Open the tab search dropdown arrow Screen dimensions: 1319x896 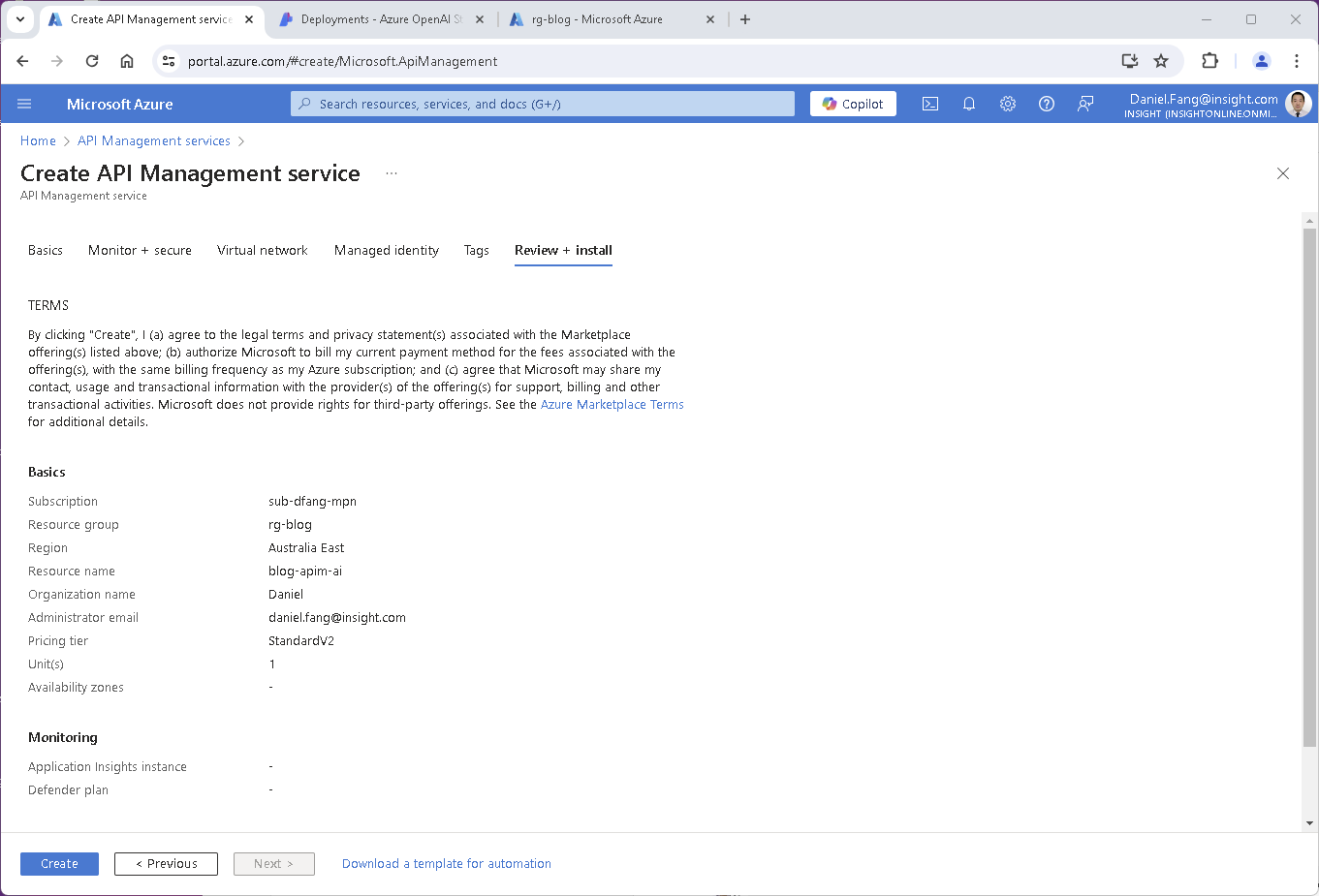tap(20, 19)
